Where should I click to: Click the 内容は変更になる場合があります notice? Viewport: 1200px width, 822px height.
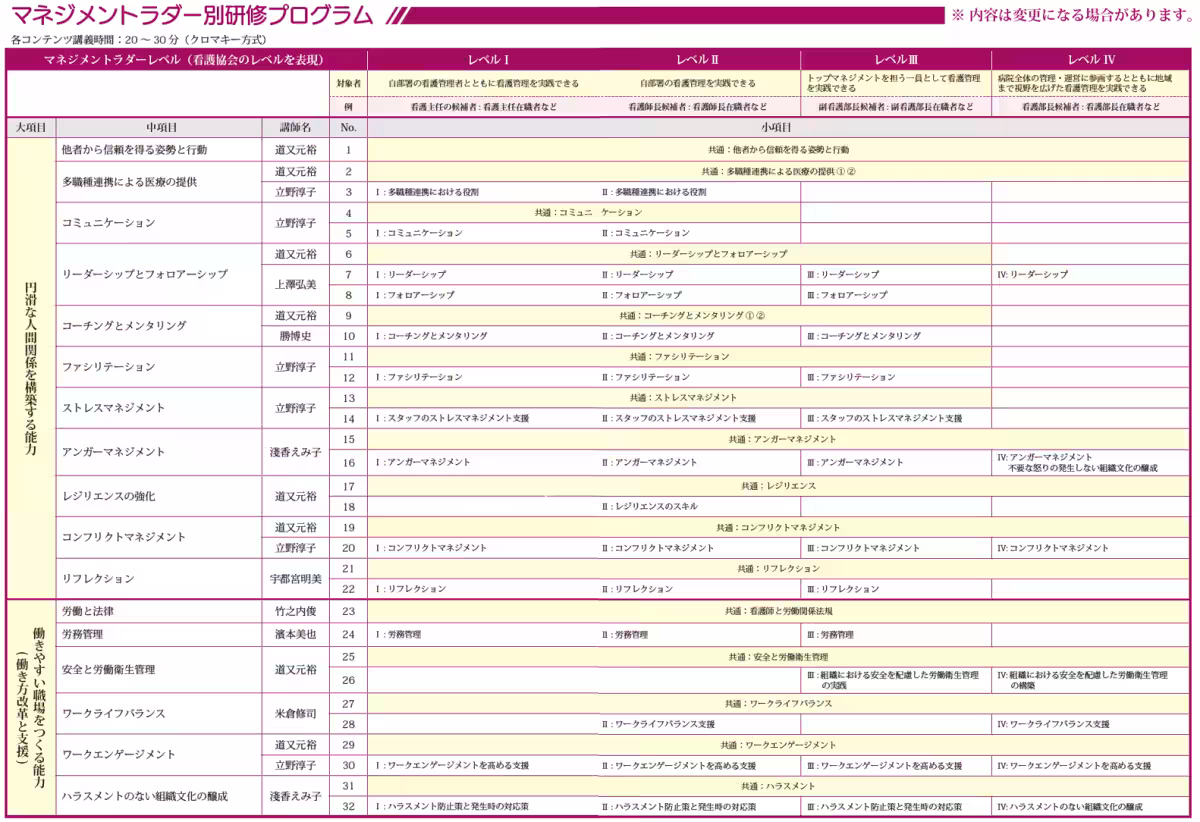coord(1069,15)
